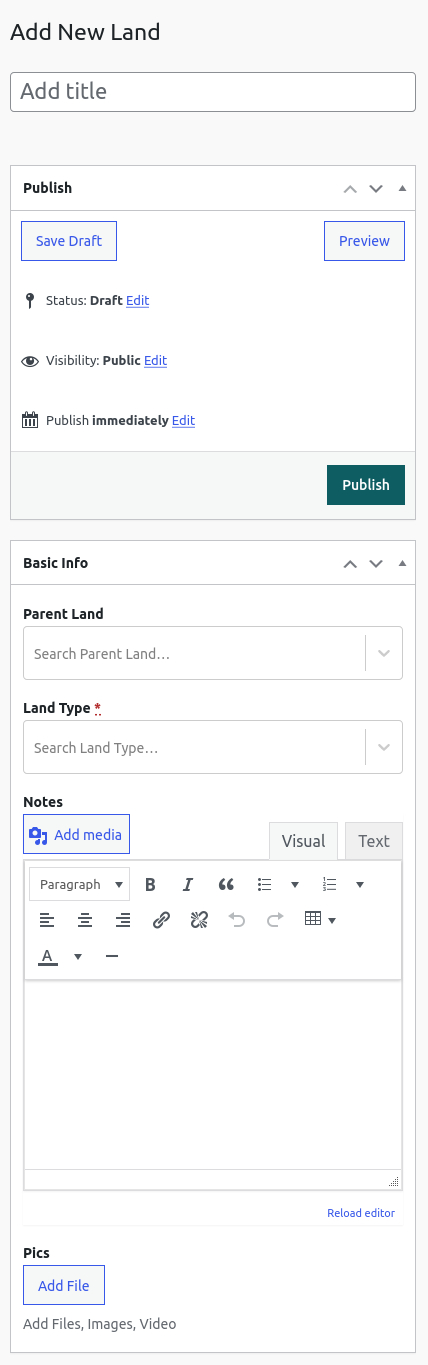Open the table insert tool
This screenshot has width=428, height=1365.
[x=313, y=919]
